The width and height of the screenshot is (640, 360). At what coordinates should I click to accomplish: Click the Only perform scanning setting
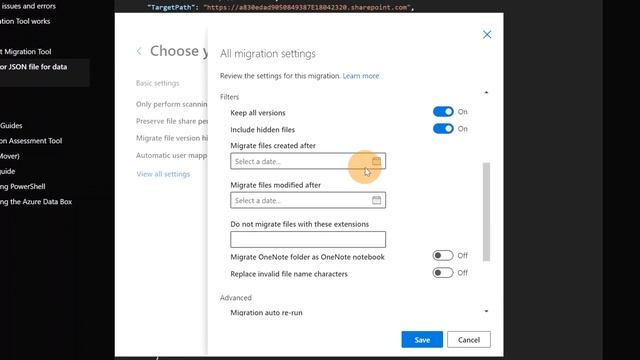point(171,104)
